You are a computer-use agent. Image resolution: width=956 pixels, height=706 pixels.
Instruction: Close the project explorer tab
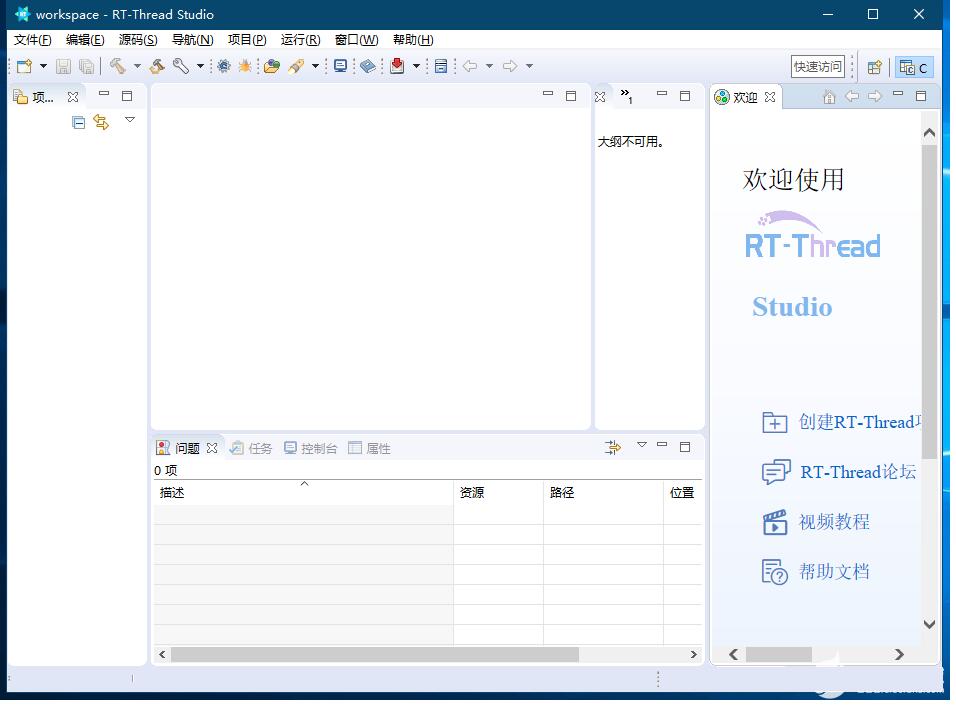73,96
